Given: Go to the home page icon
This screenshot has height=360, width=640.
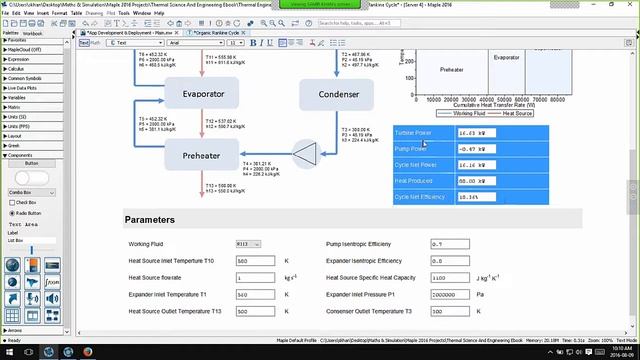Looking at the screenshot, I should point(179,23).
